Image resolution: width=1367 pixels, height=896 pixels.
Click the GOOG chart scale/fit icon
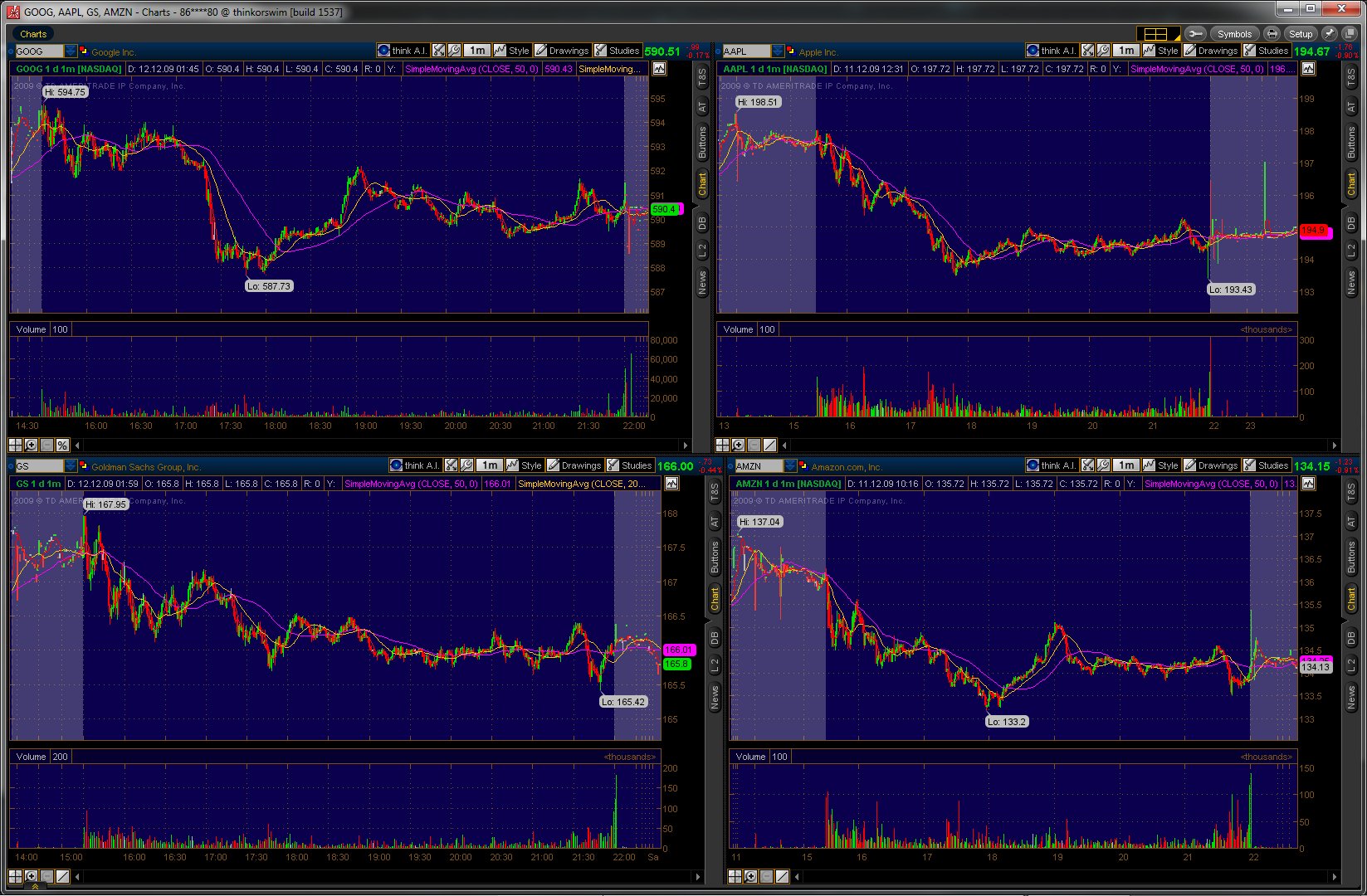tap(438, 51)
